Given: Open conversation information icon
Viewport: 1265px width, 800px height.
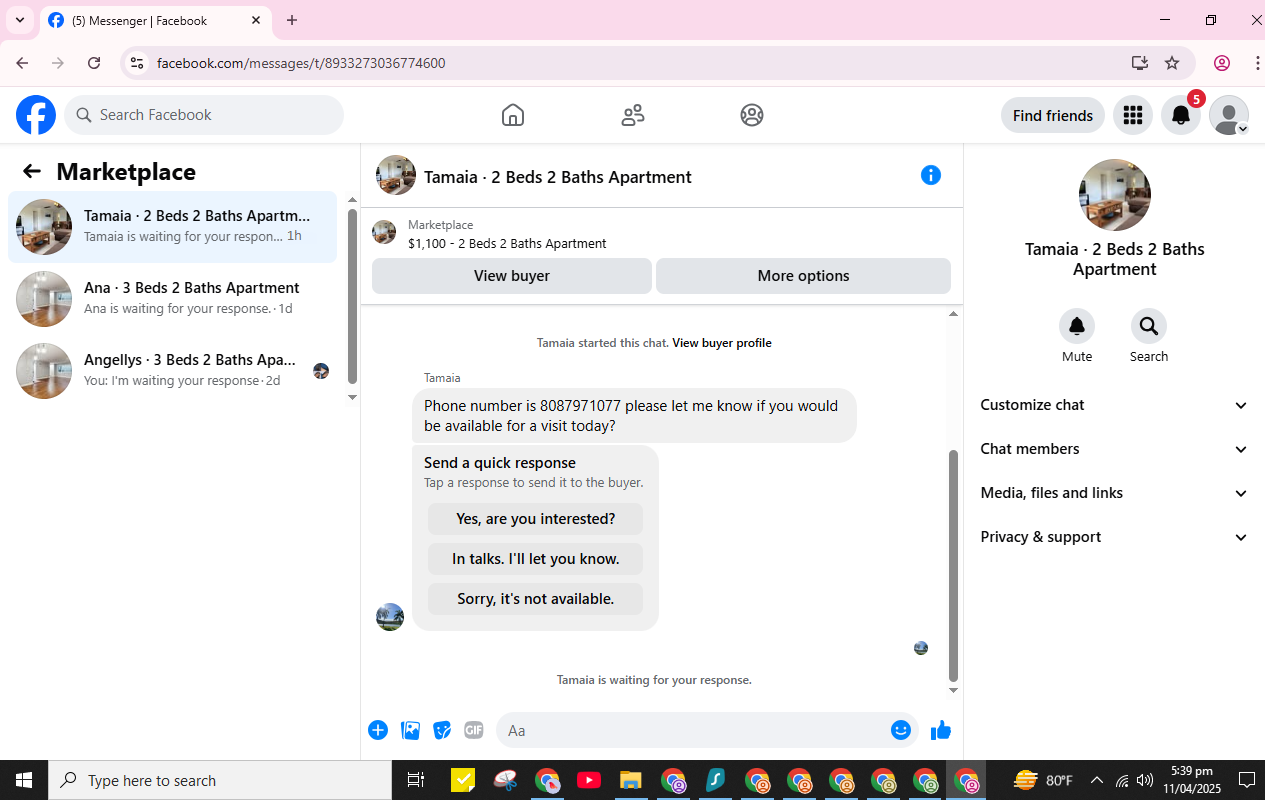Looking at the screenshot, I should [x=931, y=175].
